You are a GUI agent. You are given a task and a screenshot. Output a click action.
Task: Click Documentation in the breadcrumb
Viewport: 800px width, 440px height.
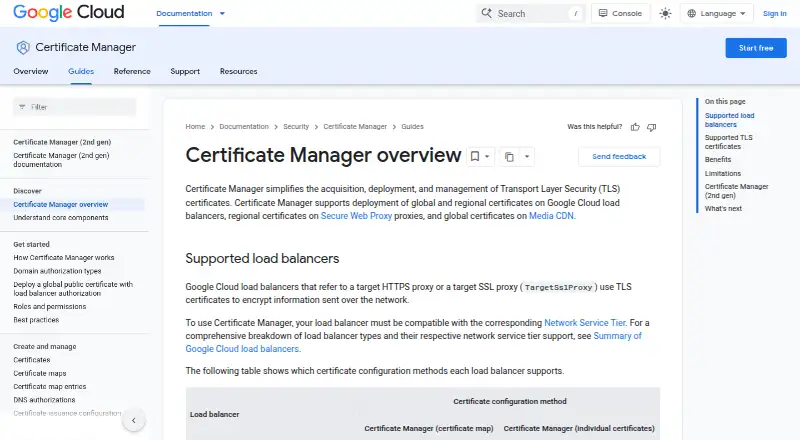[x=244, y=127]
